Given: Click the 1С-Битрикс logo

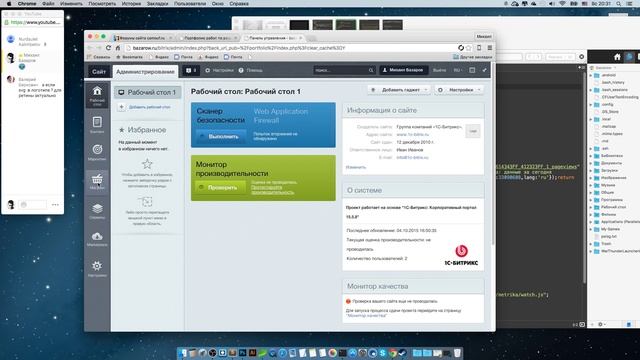Looking at the screenshot, I should pos(461,256).
